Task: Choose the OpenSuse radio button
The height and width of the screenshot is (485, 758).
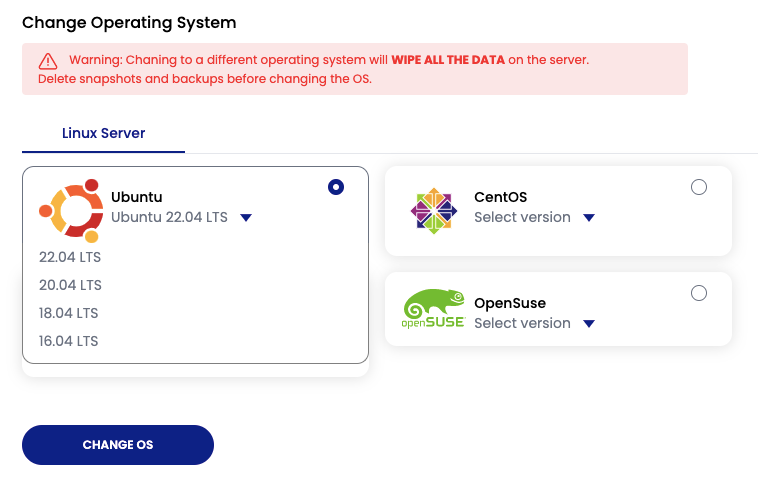Action: point(699,293)
